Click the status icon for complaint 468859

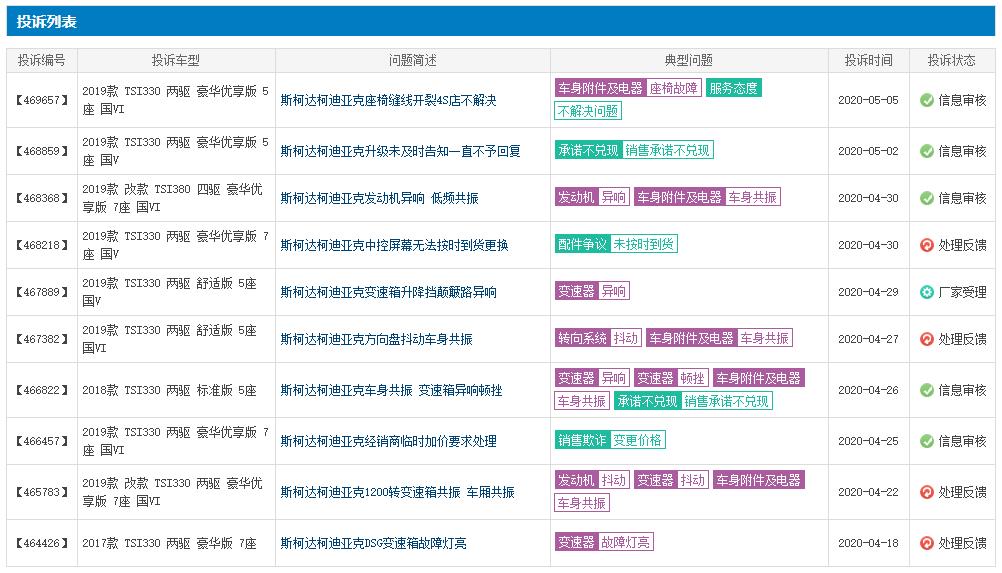tap(927, 151)
